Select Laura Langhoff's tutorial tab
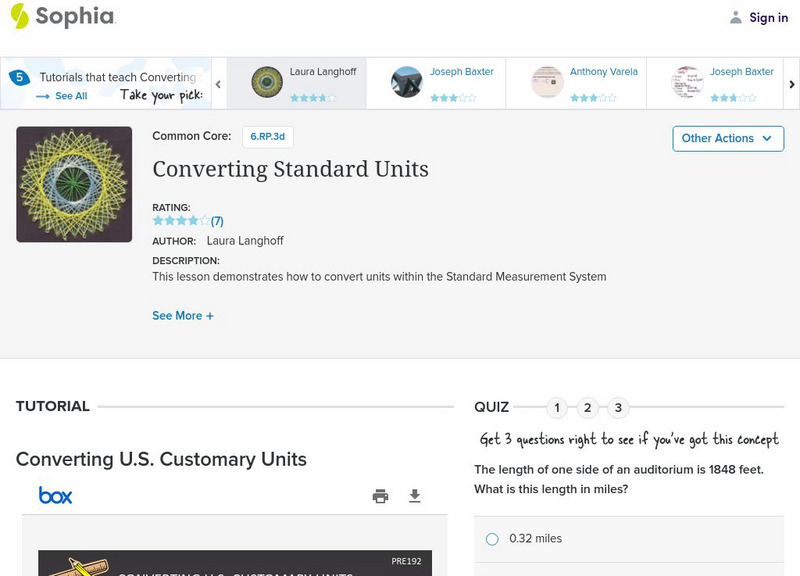 click(x=296, y=83)
